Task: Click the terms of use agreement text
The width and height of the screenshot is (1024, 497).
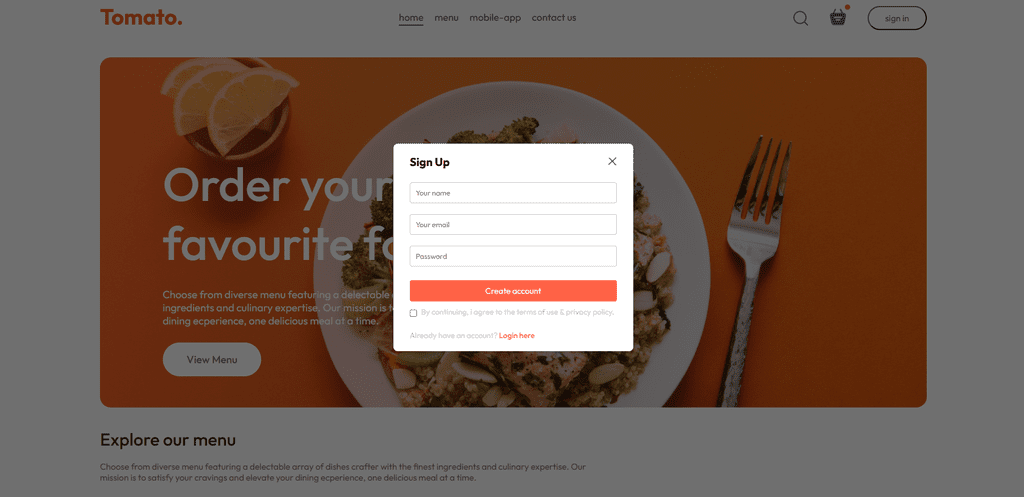Action: click(518, 312)
